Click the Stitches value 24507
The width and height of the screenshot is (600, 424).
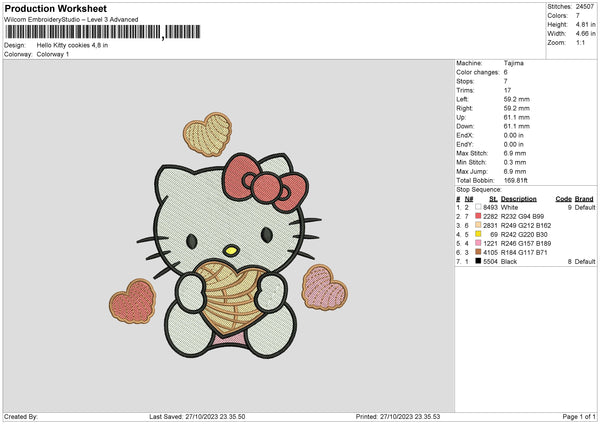(585, 7)
